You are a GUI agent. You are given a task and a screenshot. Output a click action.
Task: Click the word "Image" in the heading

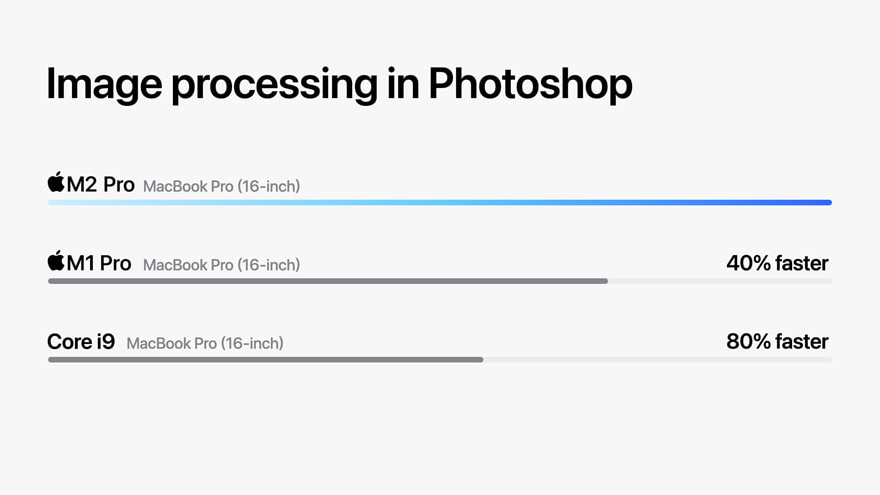(x=104, y=84)
